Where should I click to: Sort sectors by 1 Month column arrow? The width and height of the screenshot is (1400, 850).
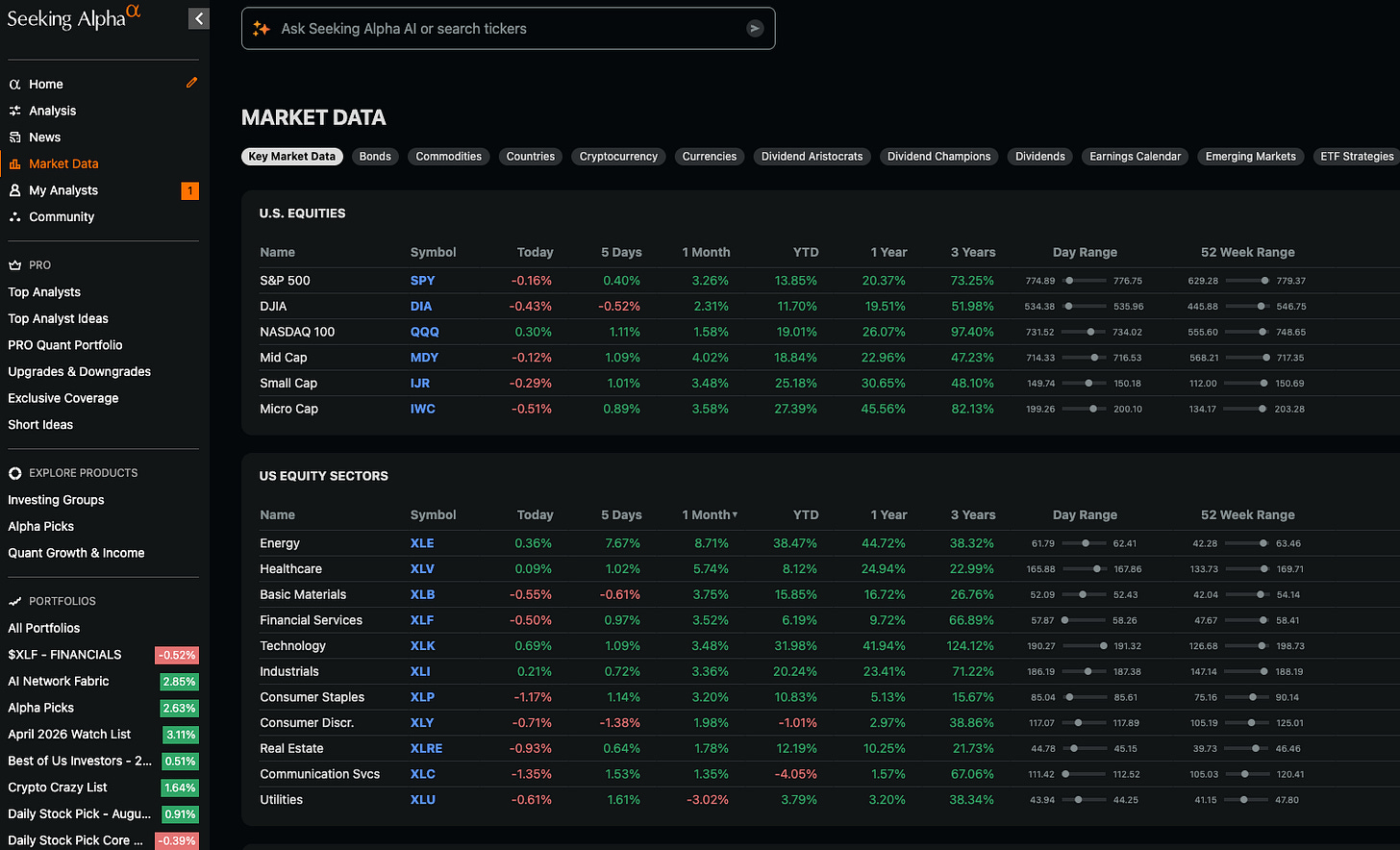735,515
